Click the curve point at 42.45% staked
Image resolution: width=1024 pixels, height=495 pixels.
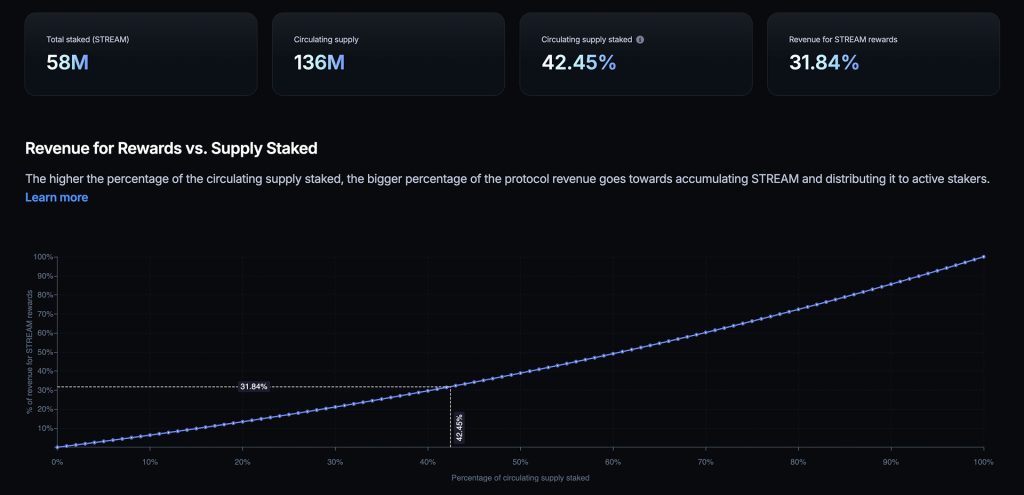[451, 386]
